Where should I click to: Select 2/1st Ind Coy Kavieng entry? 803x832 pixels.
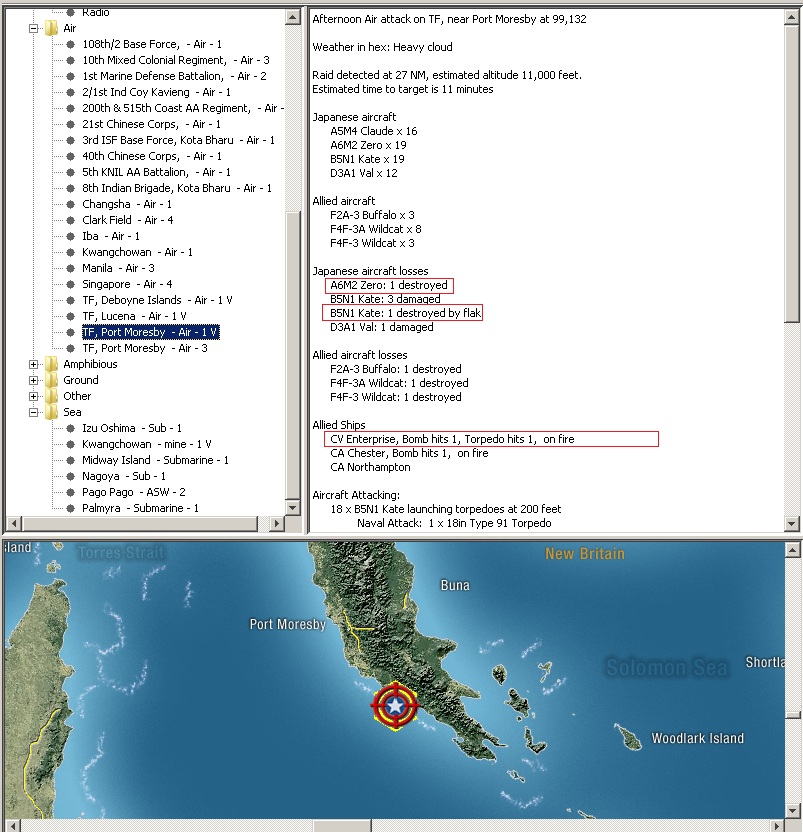point(157,92)
